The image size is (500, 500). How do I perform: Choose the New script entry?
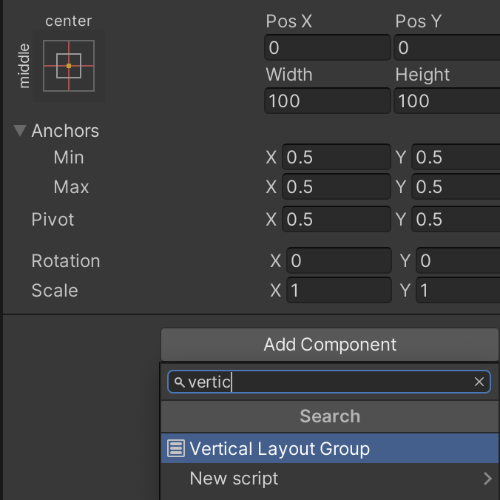(x=330, y=478)
